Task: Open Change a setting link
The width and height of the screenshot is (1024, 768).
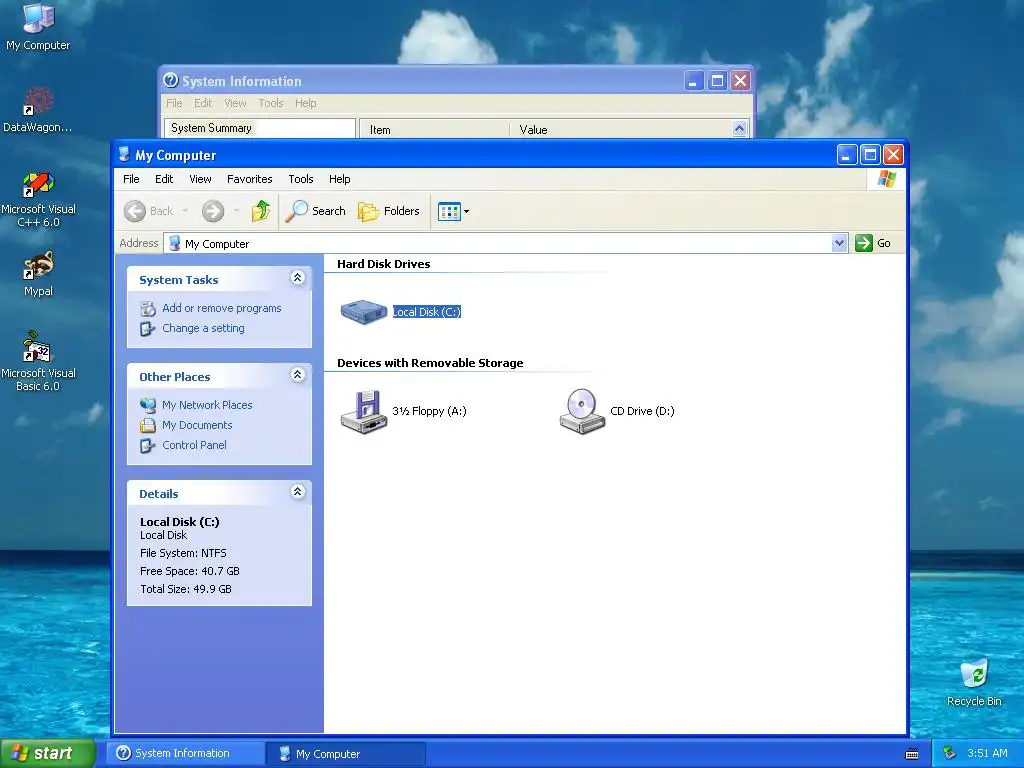Action: point(203,328)
